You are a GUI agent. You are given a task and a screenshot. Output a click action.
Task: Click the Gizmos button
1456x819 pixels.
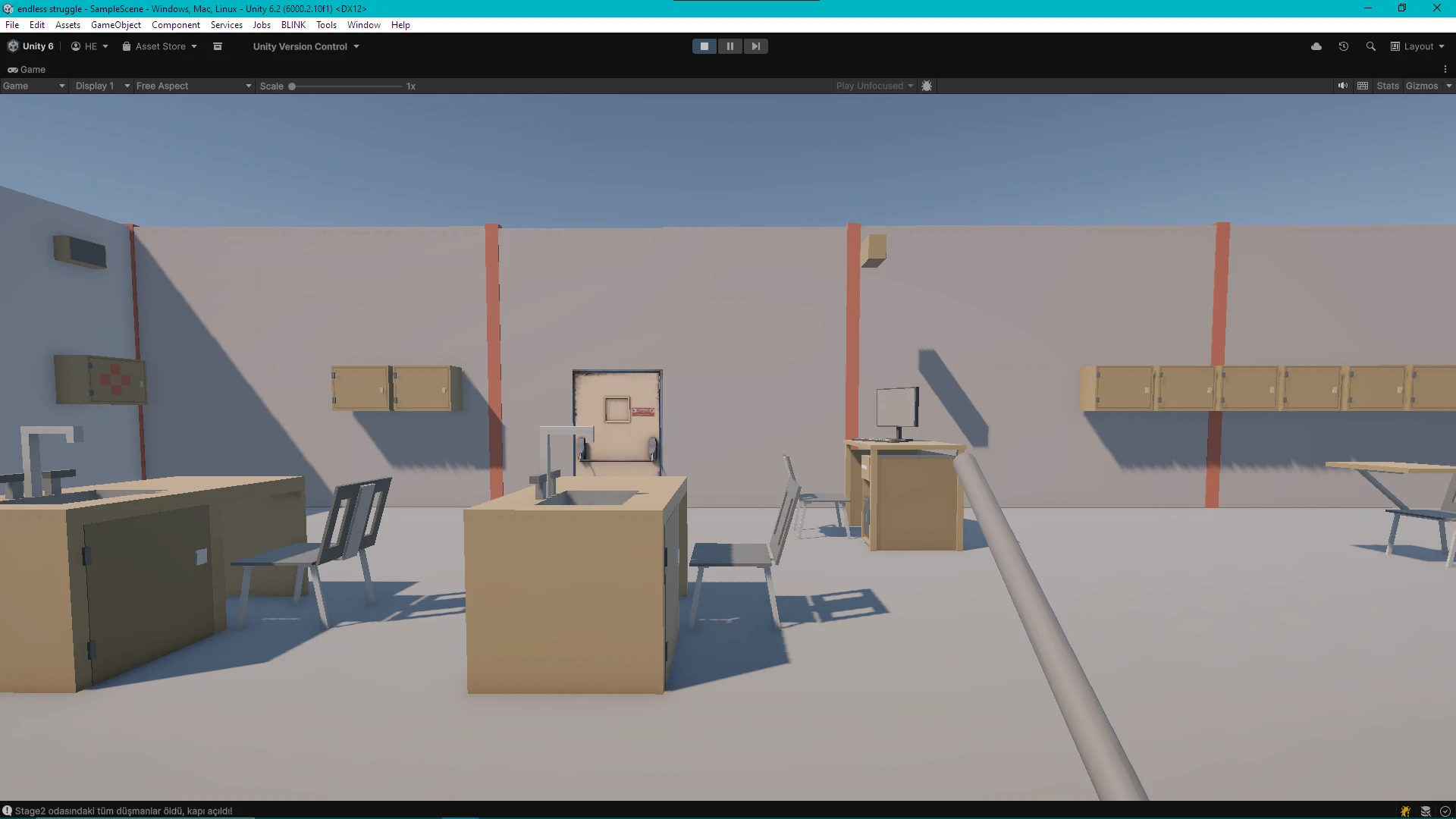tap(1421, 86)
